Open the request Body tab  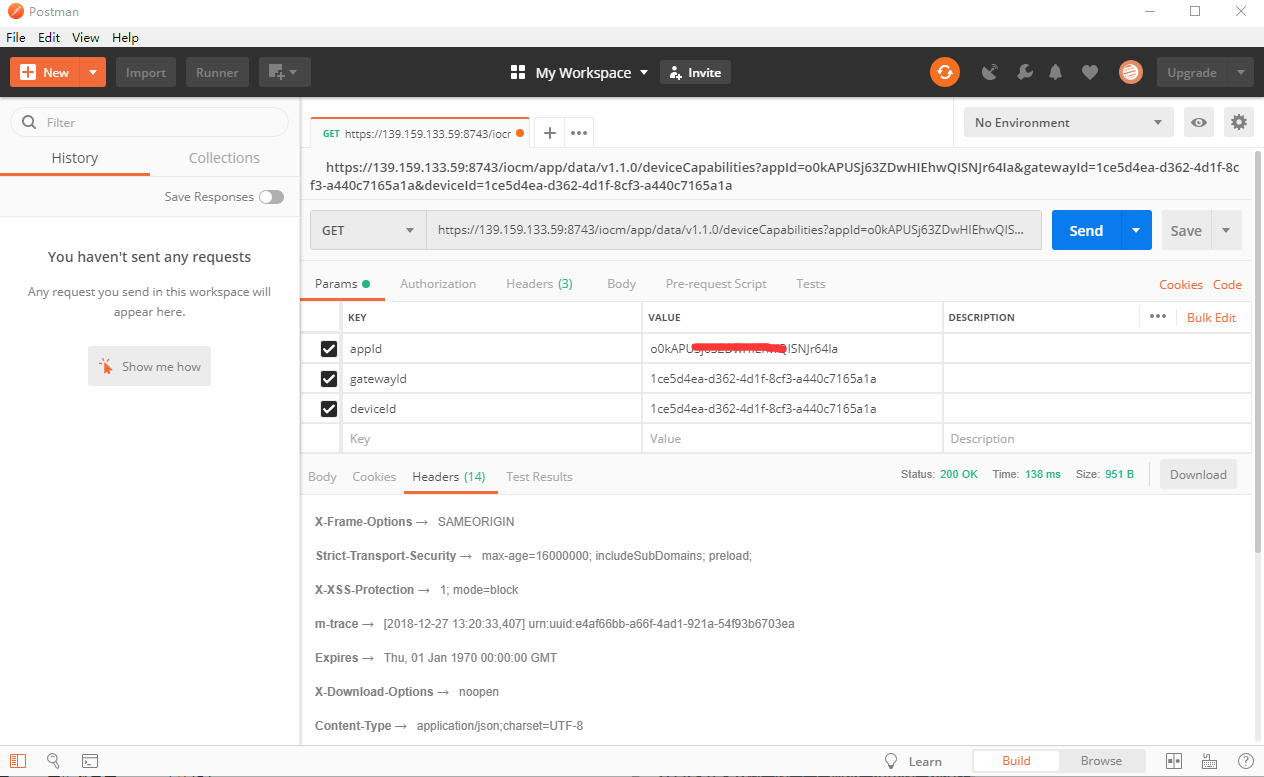coord(621,284)
